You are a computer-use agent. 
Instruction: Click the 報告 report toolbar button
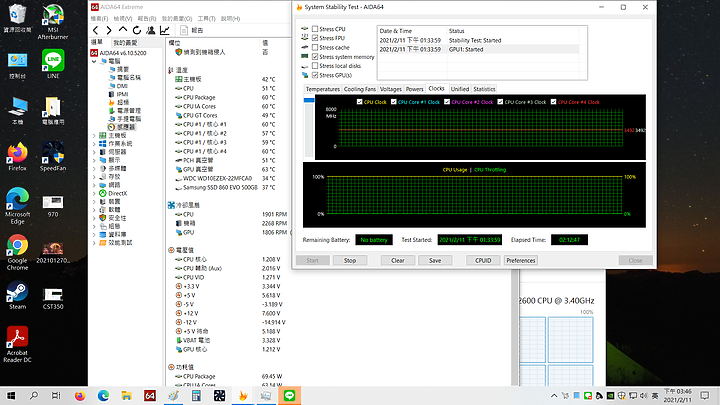coord(192,30)
